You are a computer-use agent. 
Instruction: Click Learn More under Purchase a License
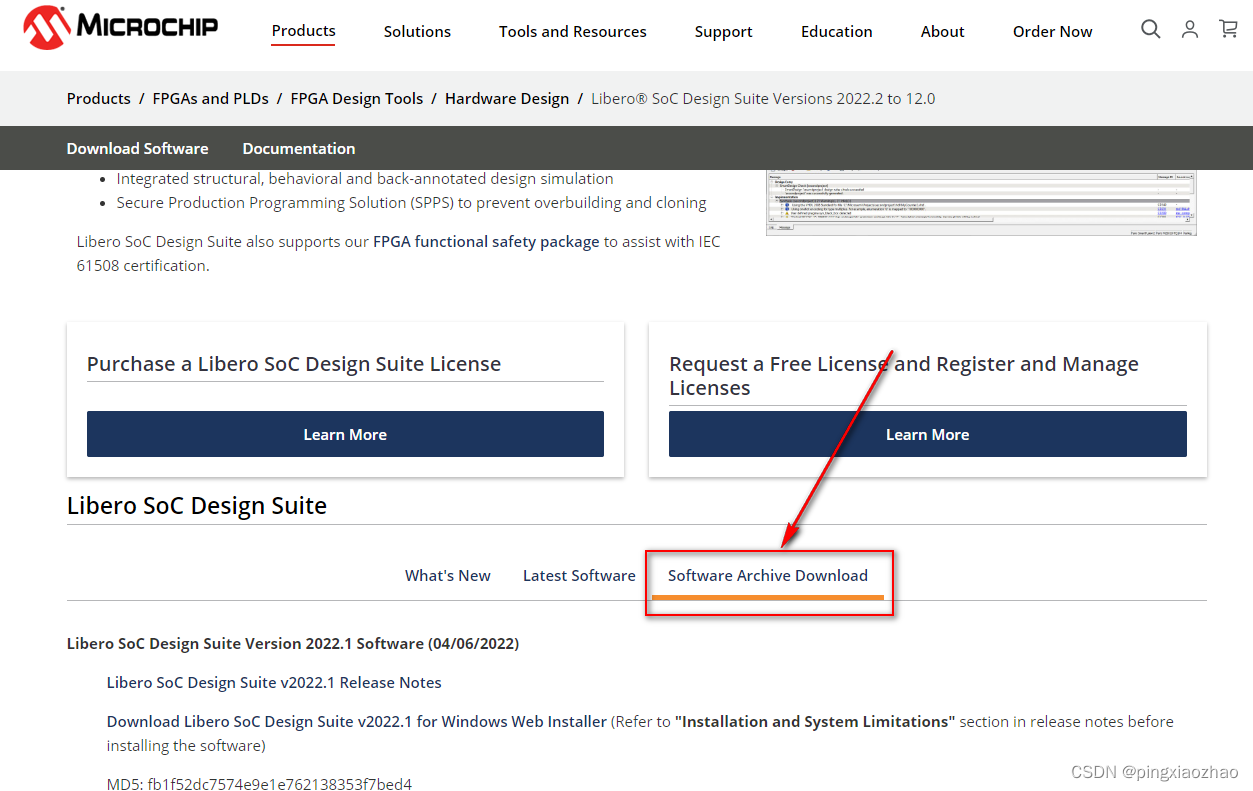[x=345, y=434]
